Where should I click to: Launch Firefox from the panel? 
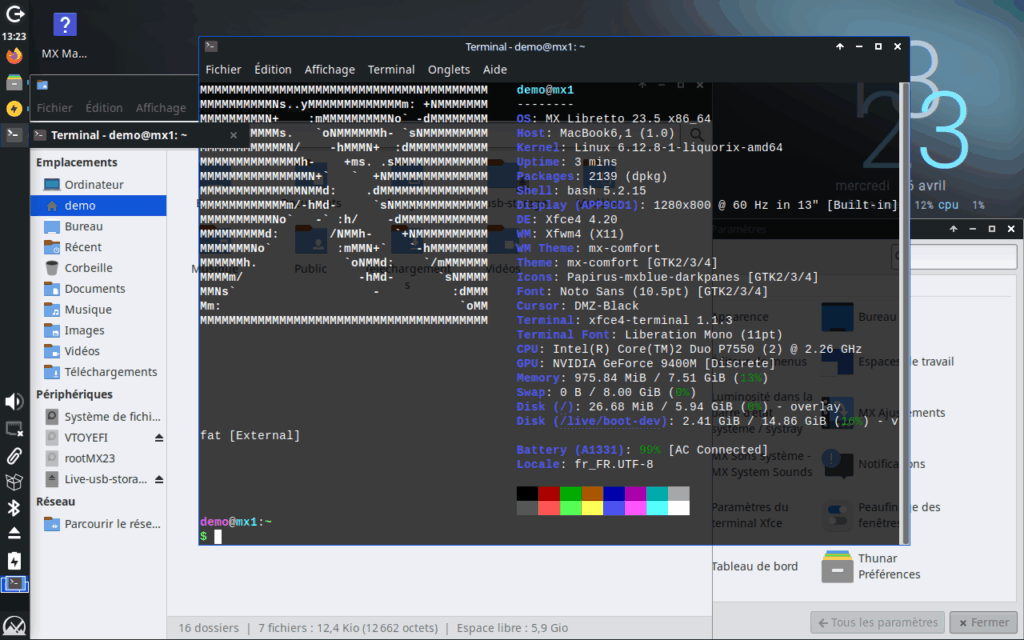[14, 56]
